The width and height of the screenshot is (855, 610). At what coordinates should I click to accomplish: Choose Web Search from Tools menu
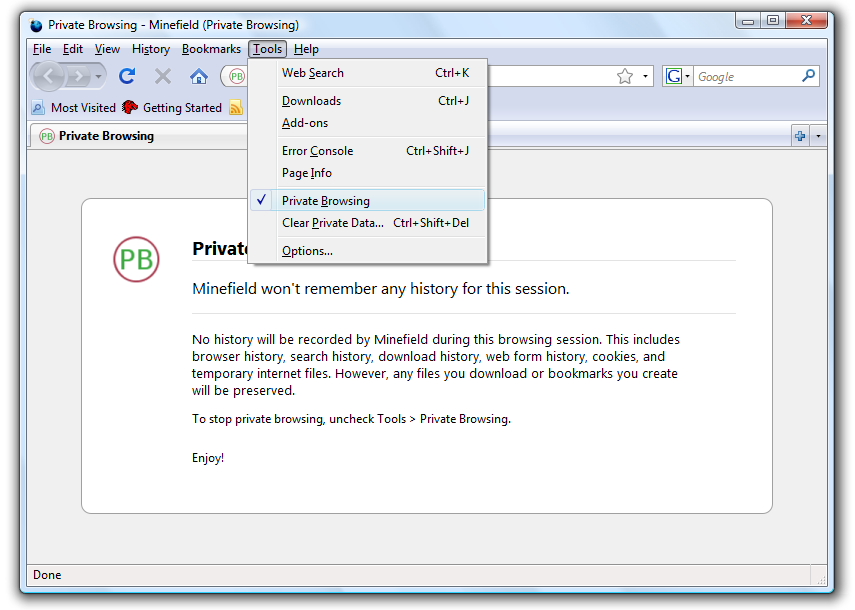coord(368,73)
